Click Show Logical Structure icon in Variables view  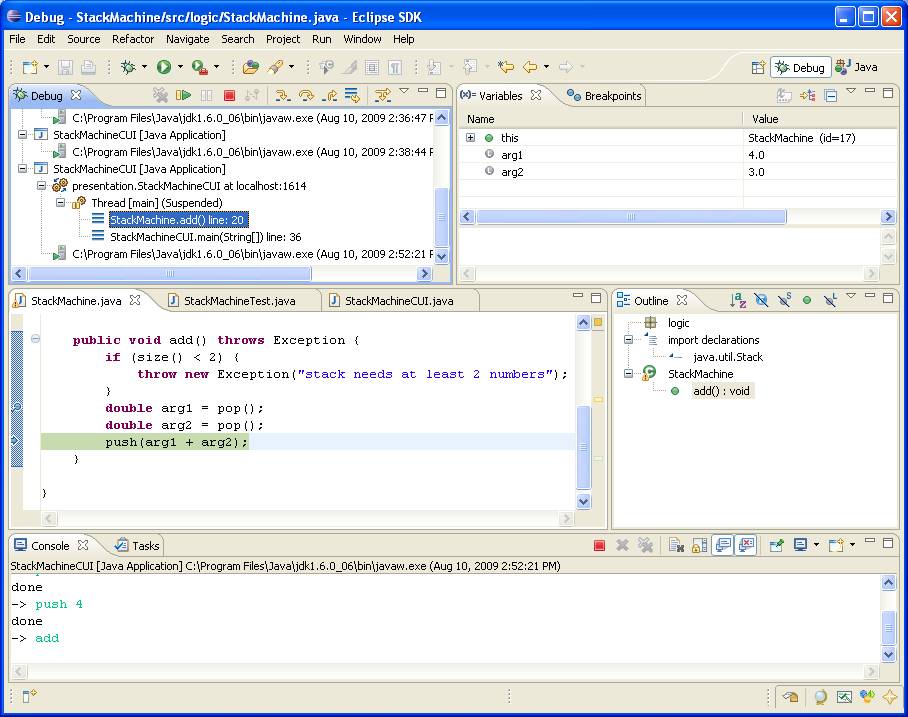pos(808,96)
